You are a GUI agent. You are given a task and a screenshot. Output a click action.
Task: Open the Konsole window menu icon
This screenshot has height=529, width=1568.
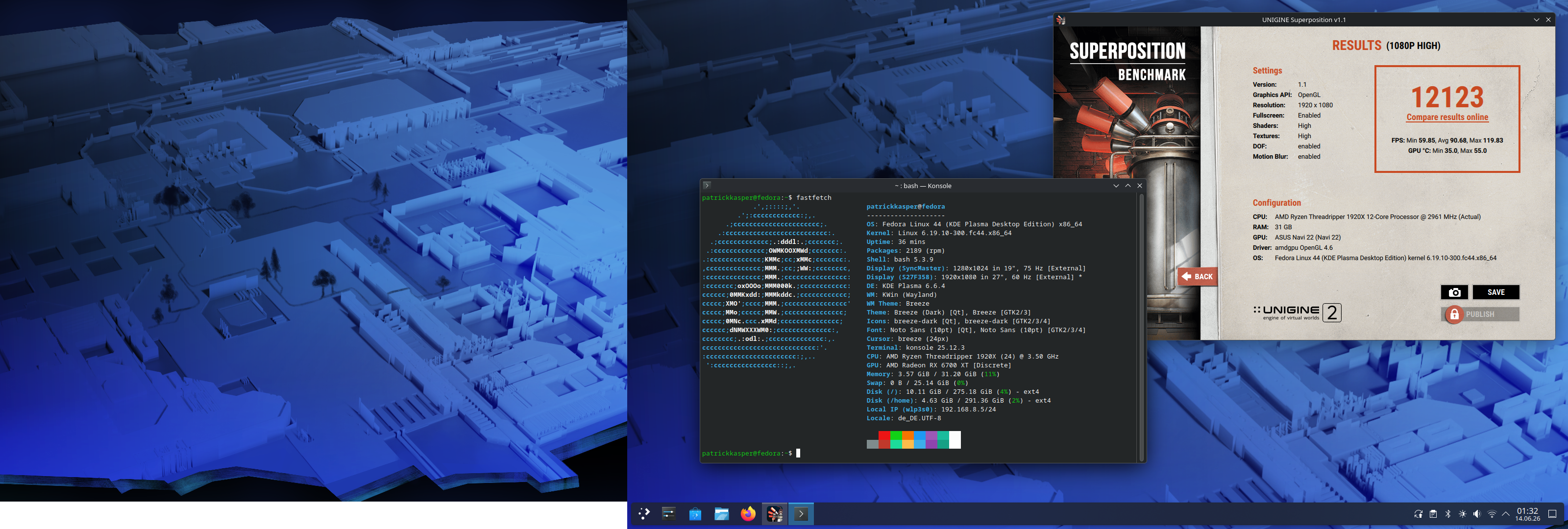point(707,186)
